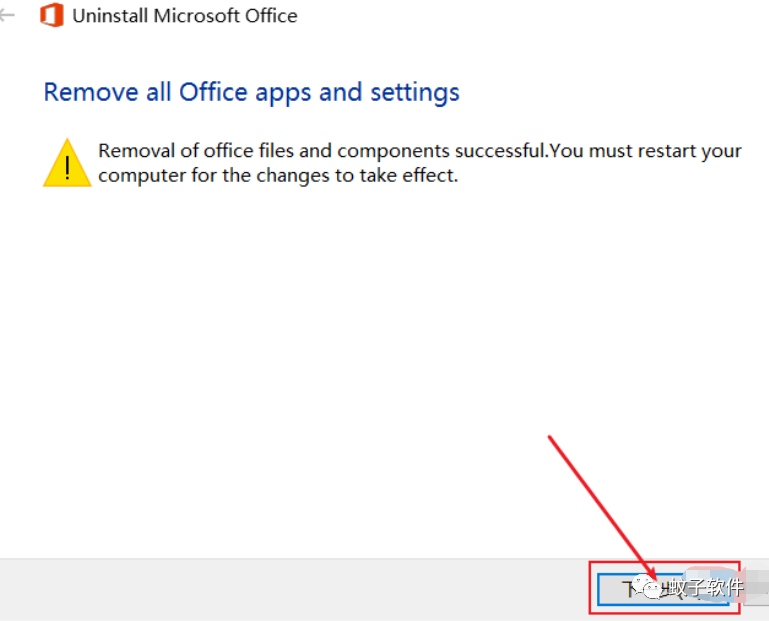769x621 pixels.
Task: Click the "Removal of office files" message text
Action: (x=420, y=163)
